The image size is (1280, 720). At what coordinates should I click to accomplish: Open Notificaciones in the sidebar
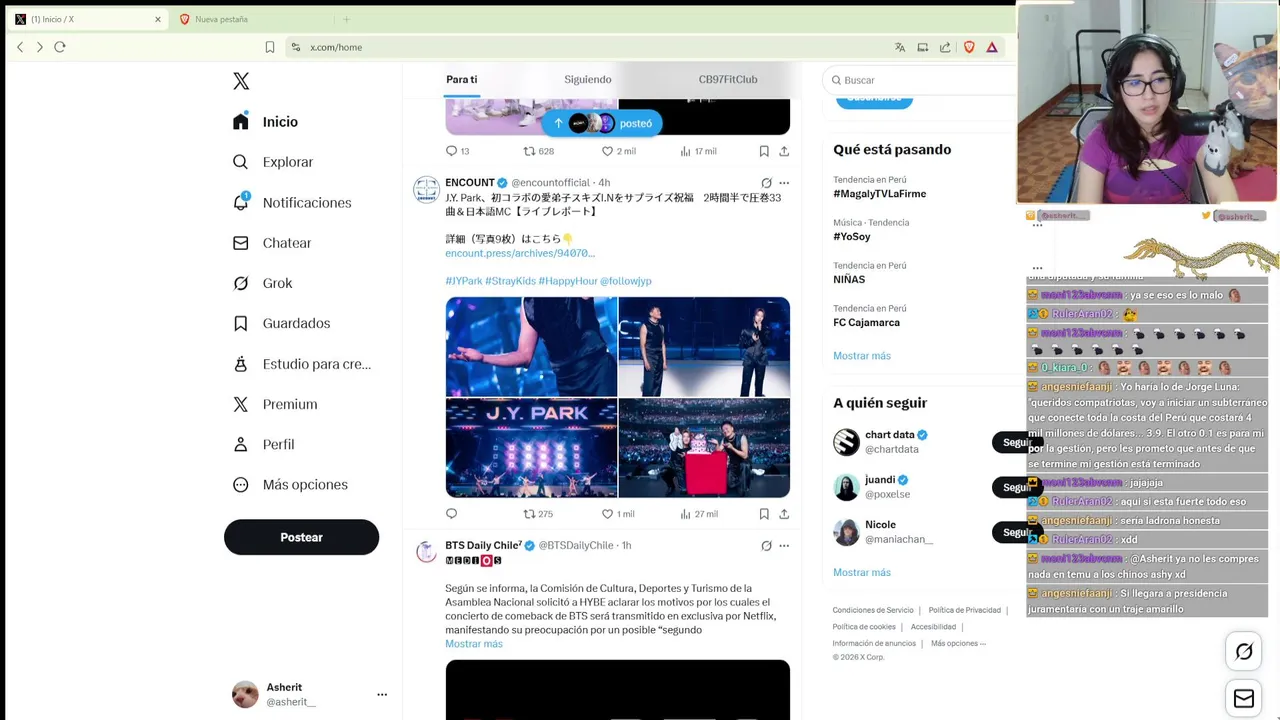point(292,202)
